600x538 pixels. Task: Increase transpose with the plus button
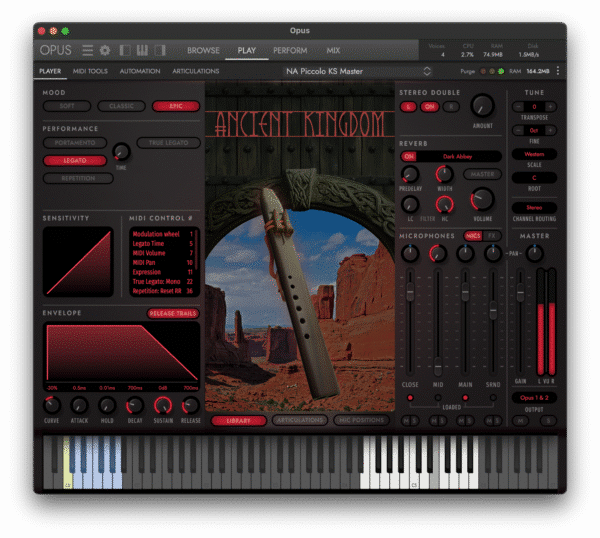550,107
